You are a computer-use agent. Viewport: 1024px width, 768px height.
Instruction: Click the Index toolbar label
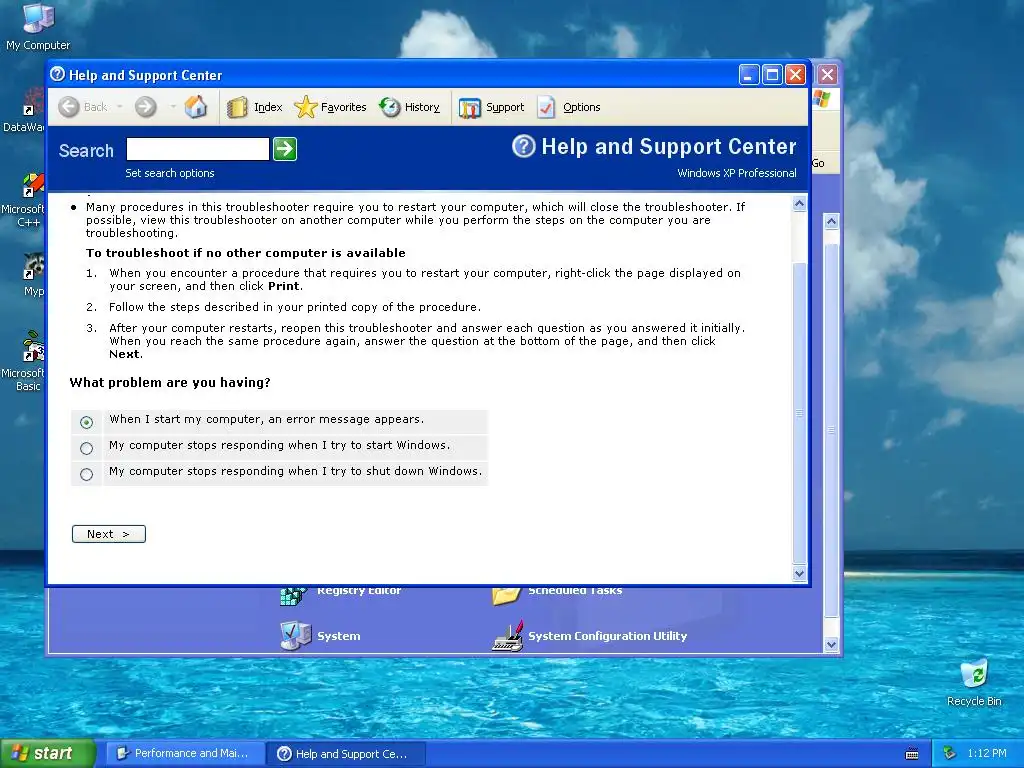click(268, 107)
